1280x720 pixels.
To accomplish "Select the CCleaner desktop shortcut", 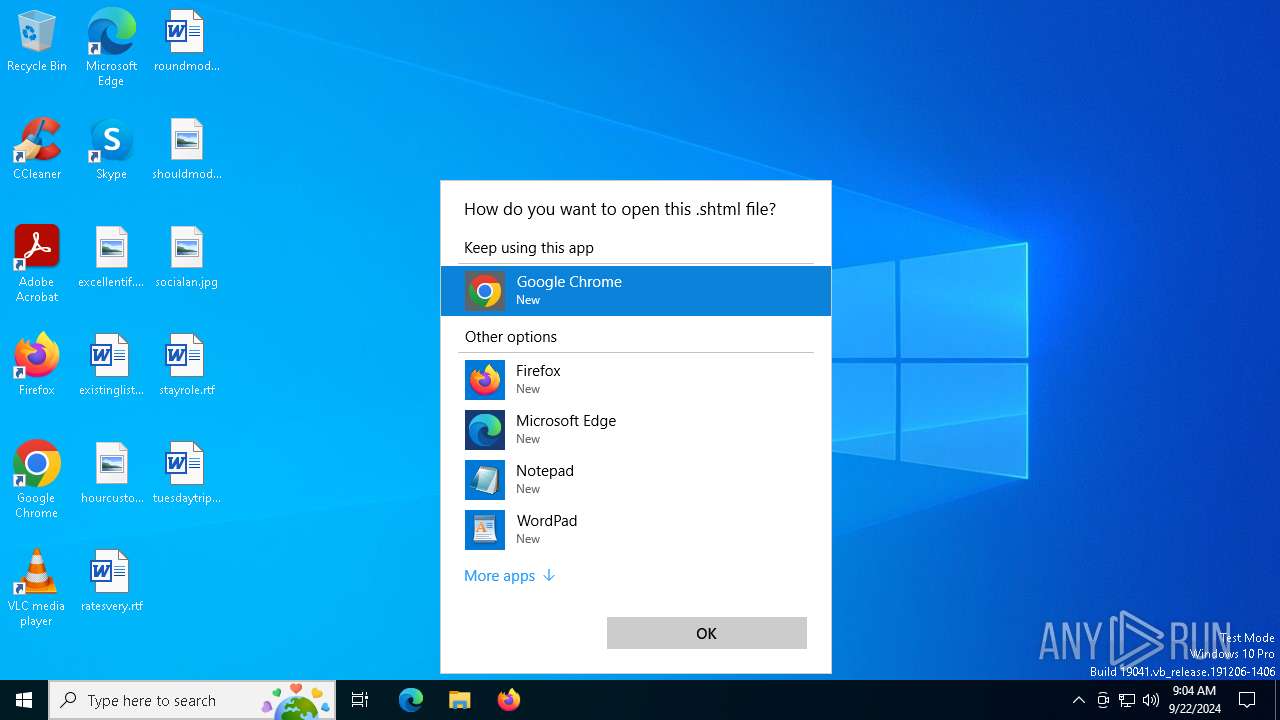I will [37, 149].
